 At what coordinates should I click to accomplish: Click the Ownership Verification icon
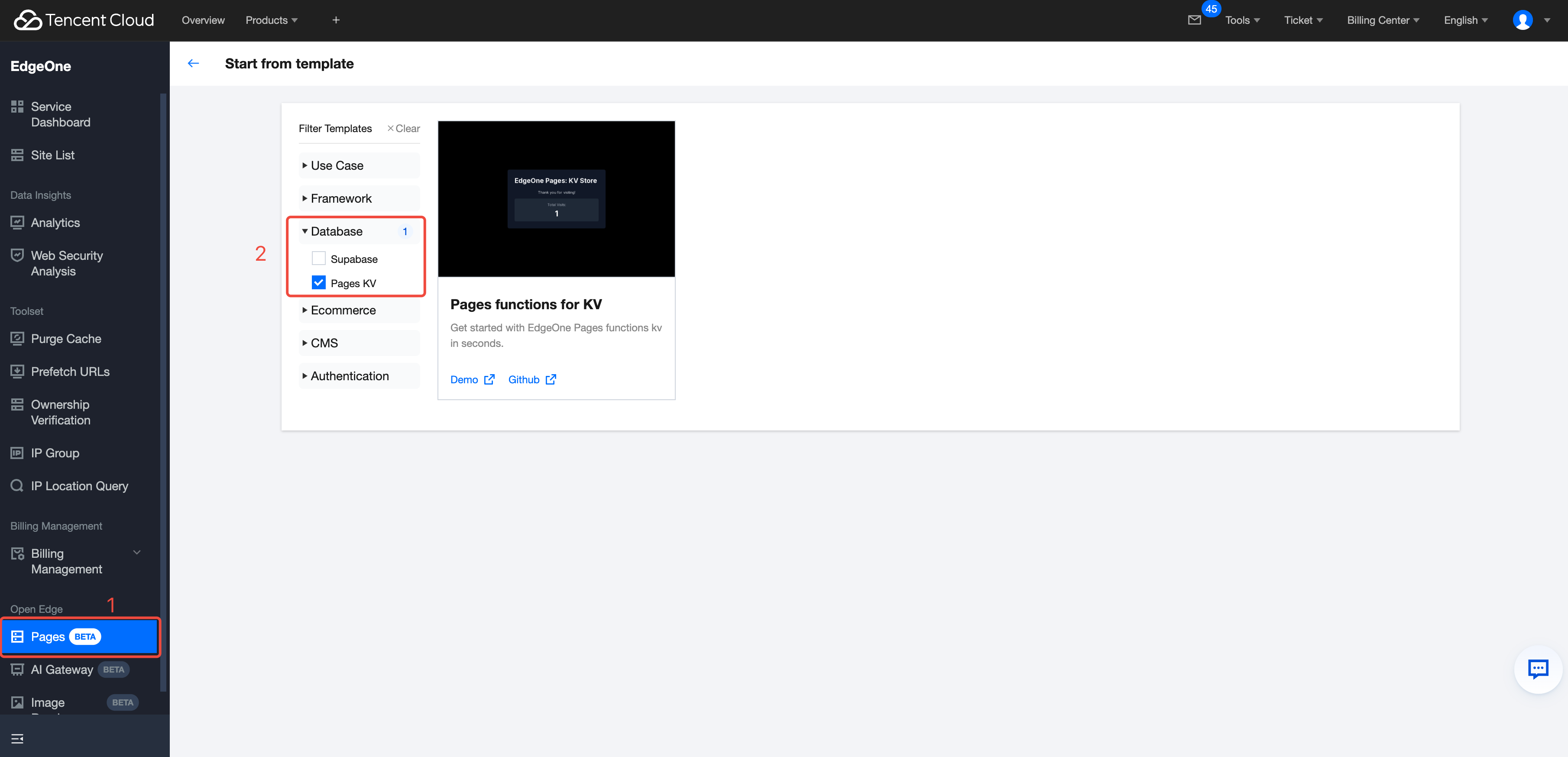coord(17,404)
